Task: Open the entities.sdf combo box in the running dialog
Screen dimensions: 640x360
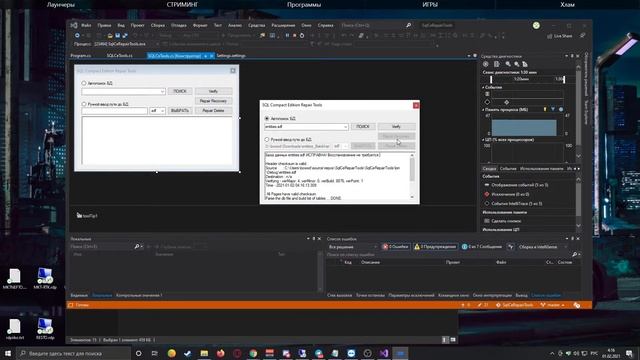Action: pyautogui.click(x=306, y=127)
